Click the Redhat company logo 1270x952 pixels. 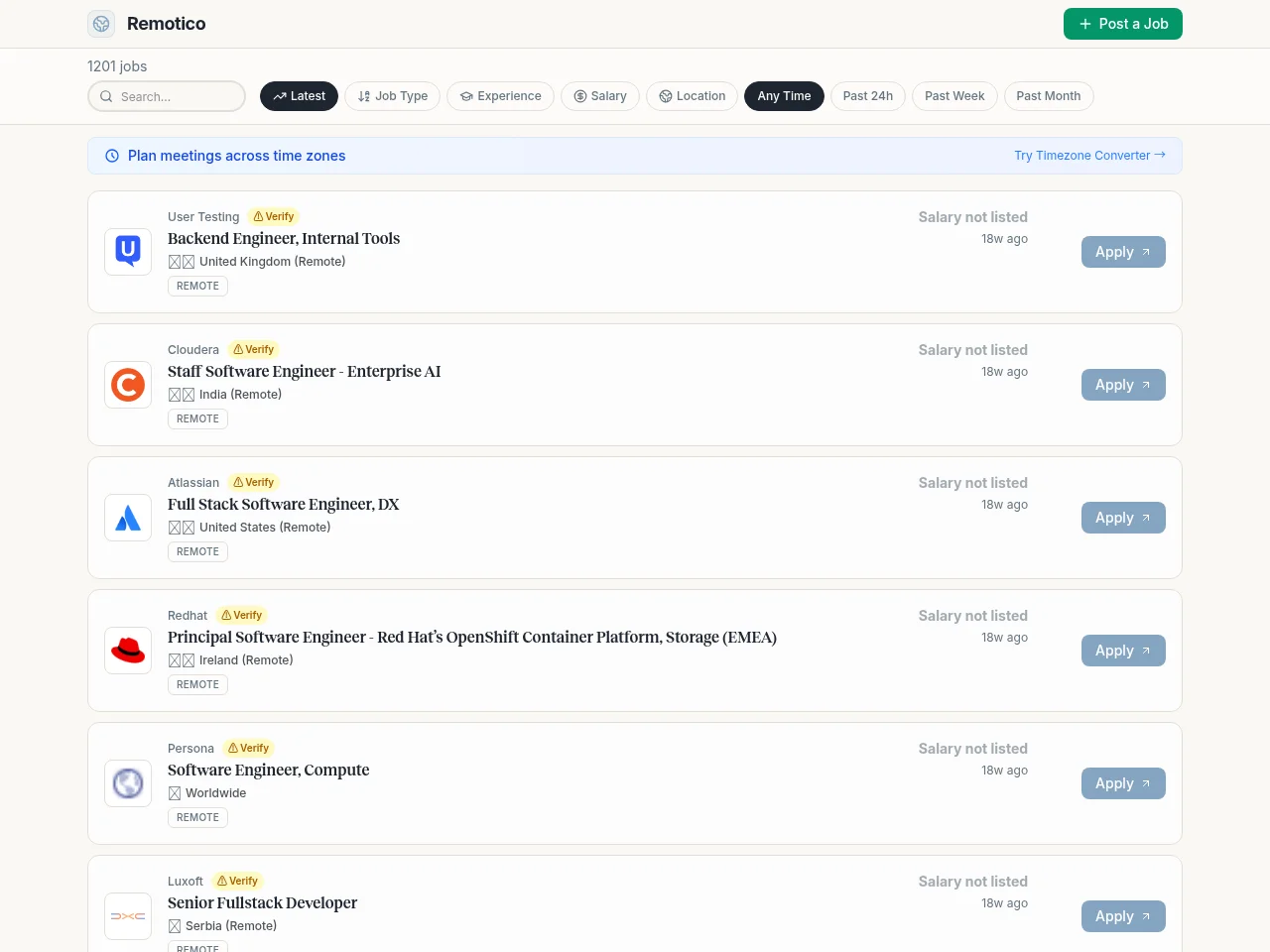pyautogui.click(x=128, y=651)
